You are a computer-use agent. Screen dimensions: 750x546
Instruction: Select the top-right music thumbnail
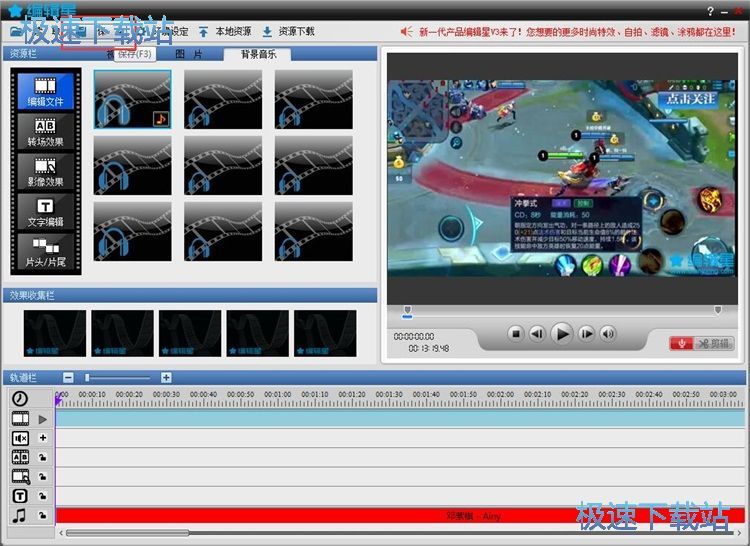pyautogui.click(x=314, y=99)
